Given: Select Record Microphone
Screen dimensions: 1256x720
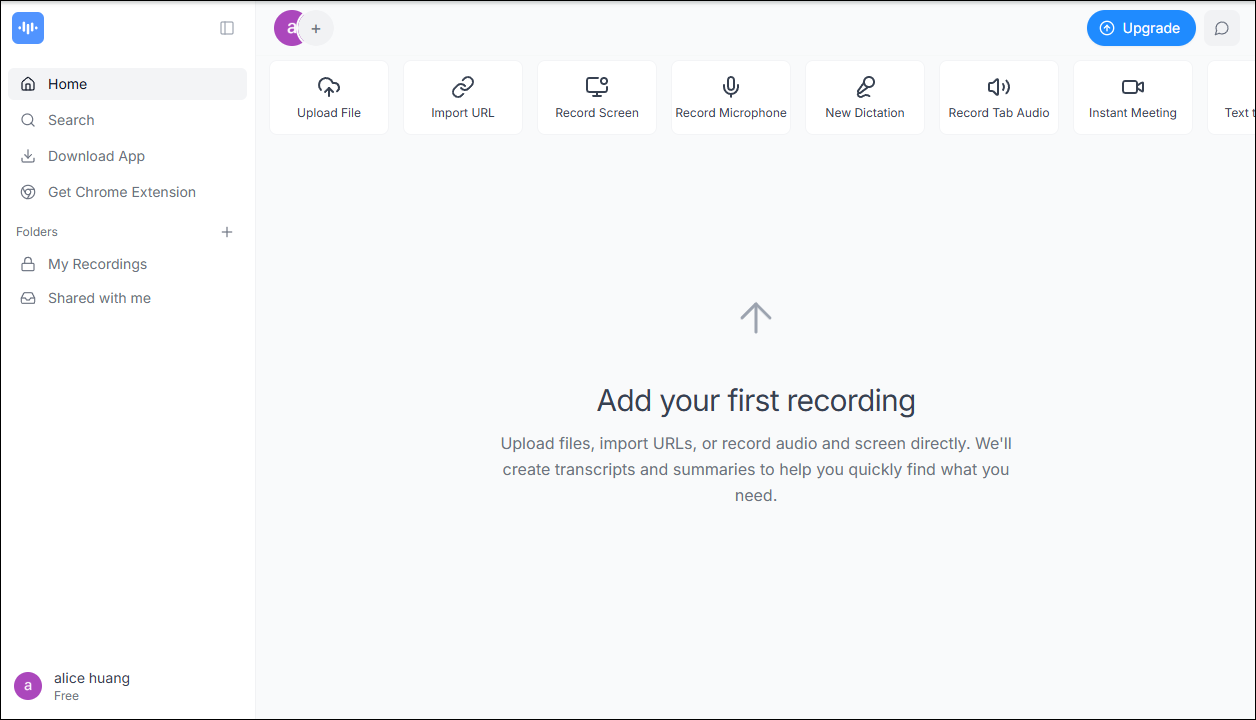Looking at the screenshot, I should click(x=730, y=97).
